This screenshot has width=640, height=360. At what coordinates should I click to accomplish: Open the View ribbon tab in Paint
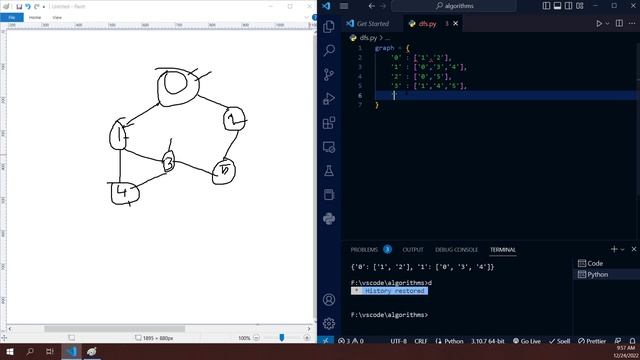tap(57, 17)
